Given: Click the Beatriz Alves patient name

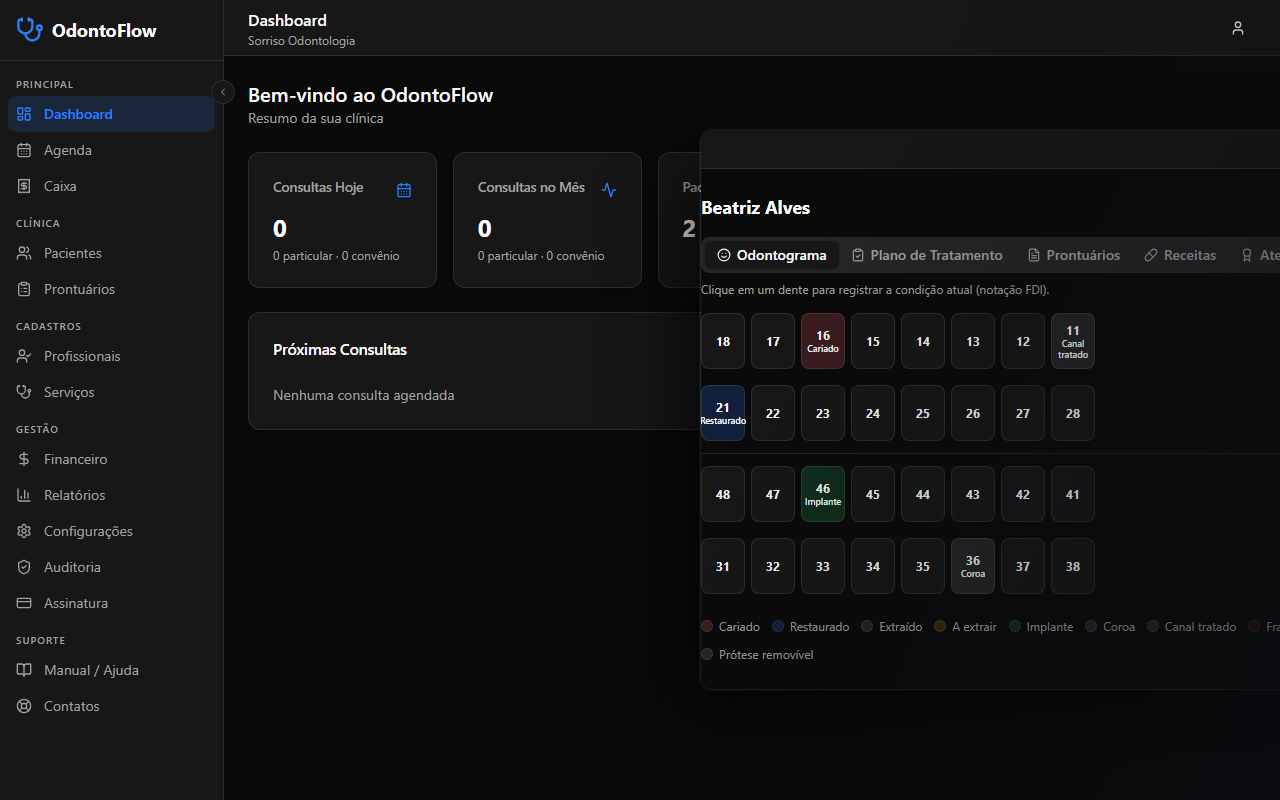Looking at the screenshot, I should tap(756, 208).
